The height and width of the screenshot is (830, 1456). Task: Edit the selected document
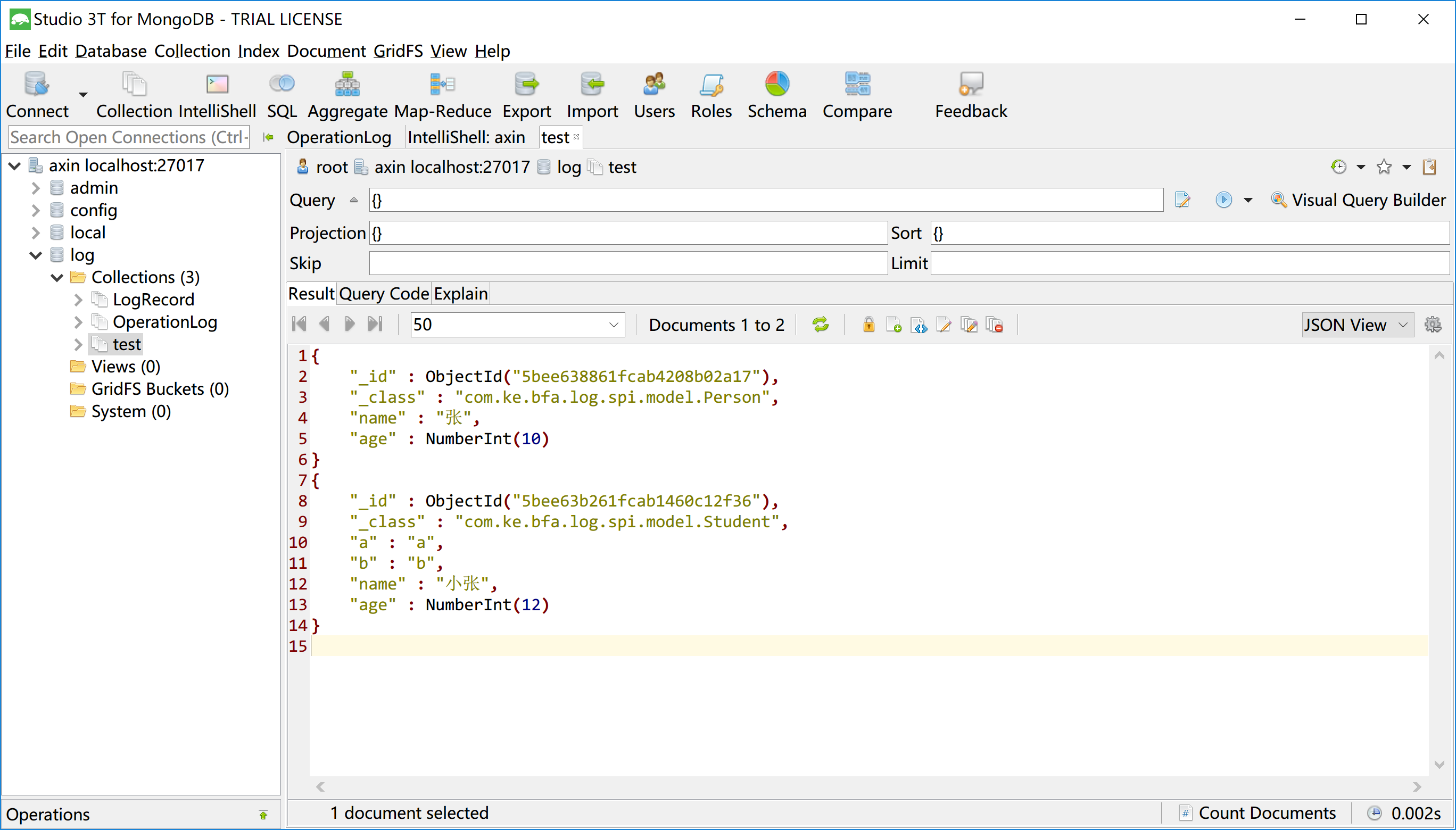pos(944,325)
